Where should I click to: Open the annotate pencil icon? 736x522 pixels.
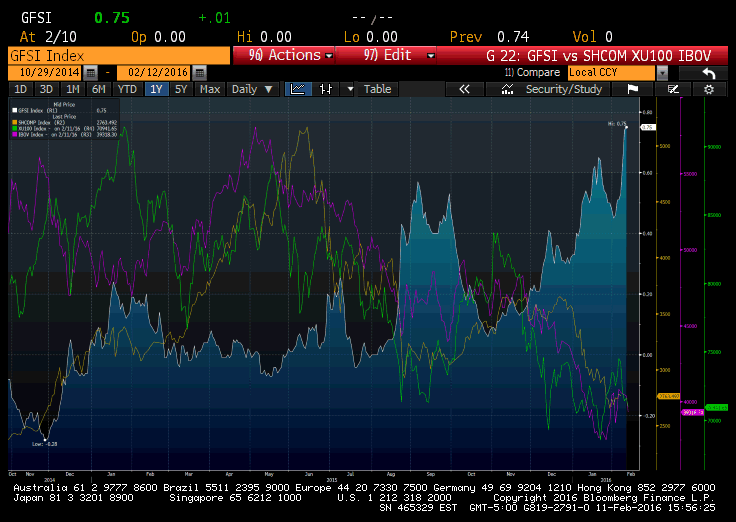click(673, 89)
